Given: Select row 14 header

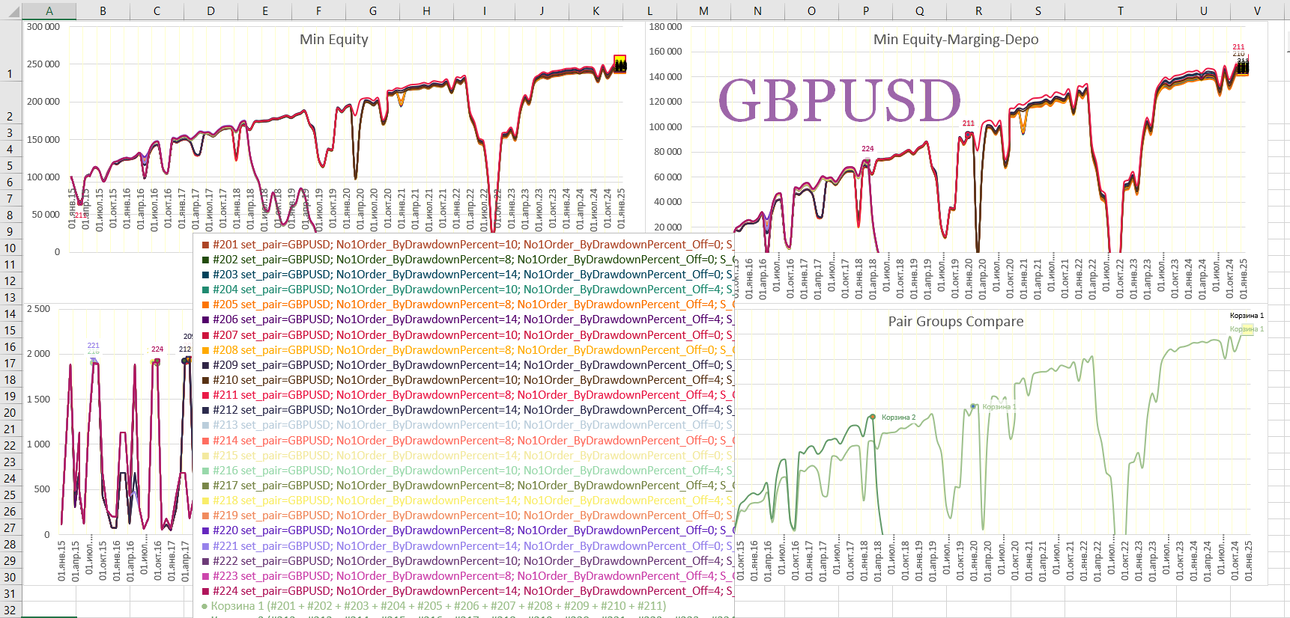Looking at the screenshot, I should click(x=10, y=314).
